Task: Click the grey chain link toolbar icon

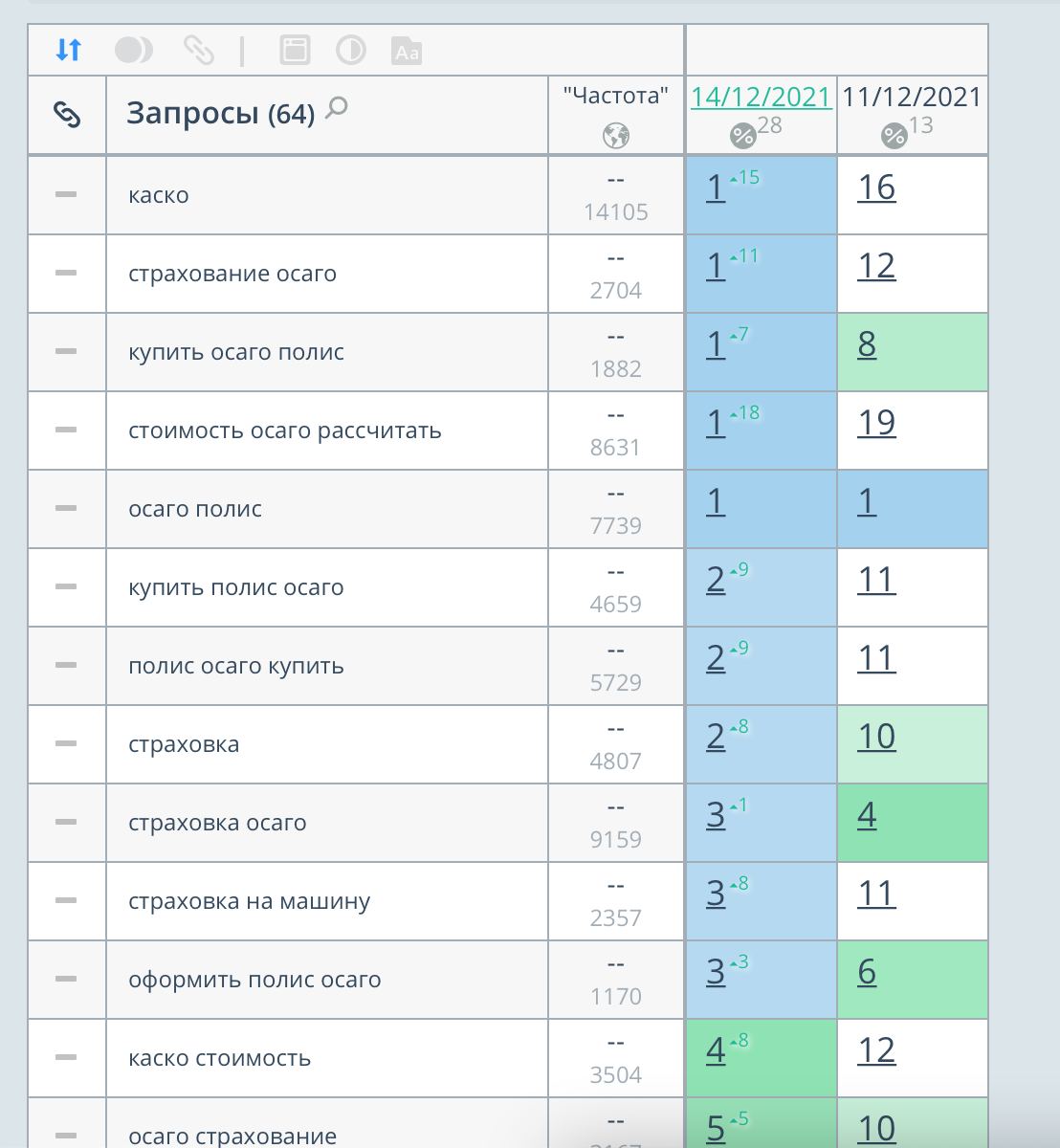Action: [x=198, y=50]
